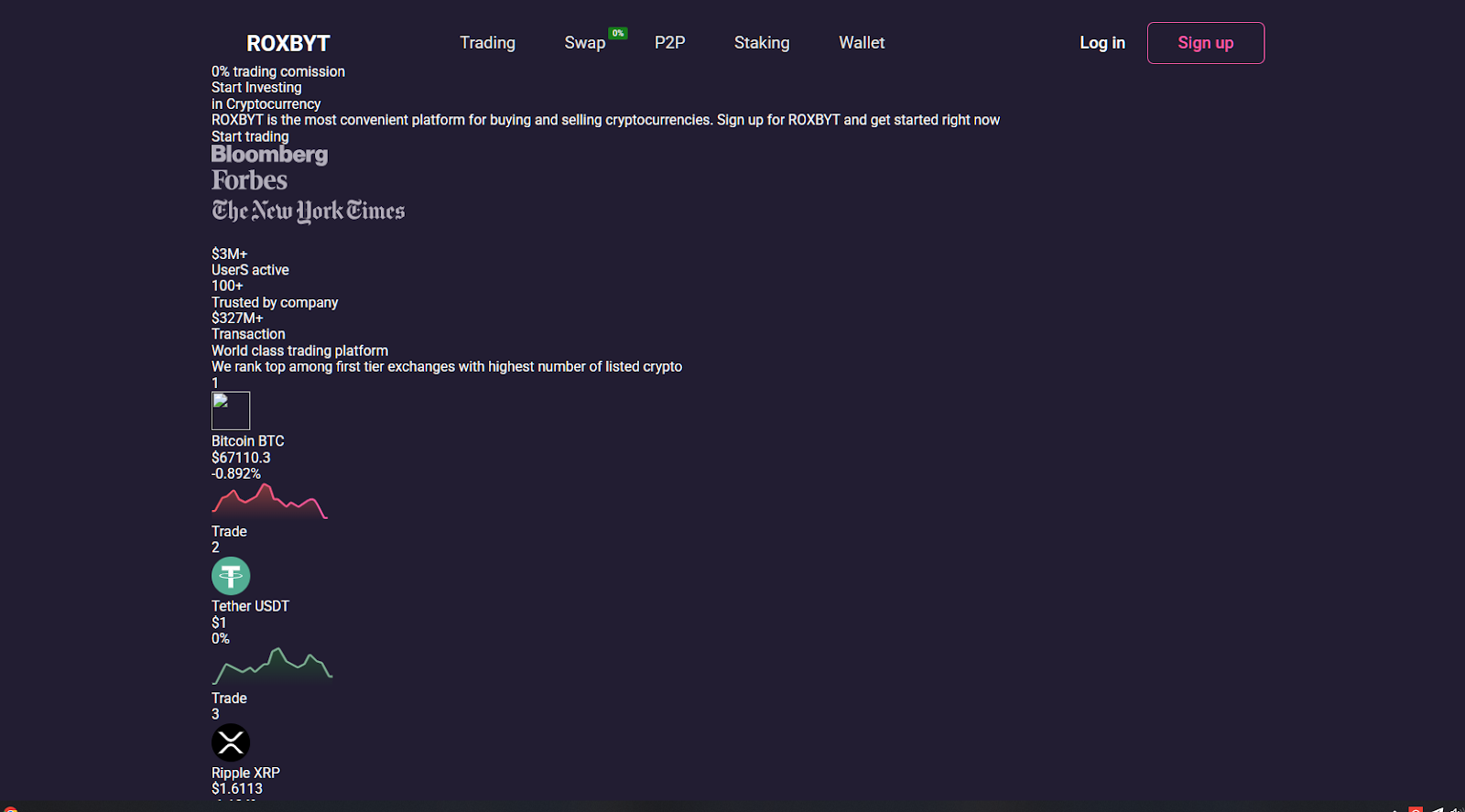Open the Wallet page
This screenshot has width=1465, height=812.
pos(862,43)
